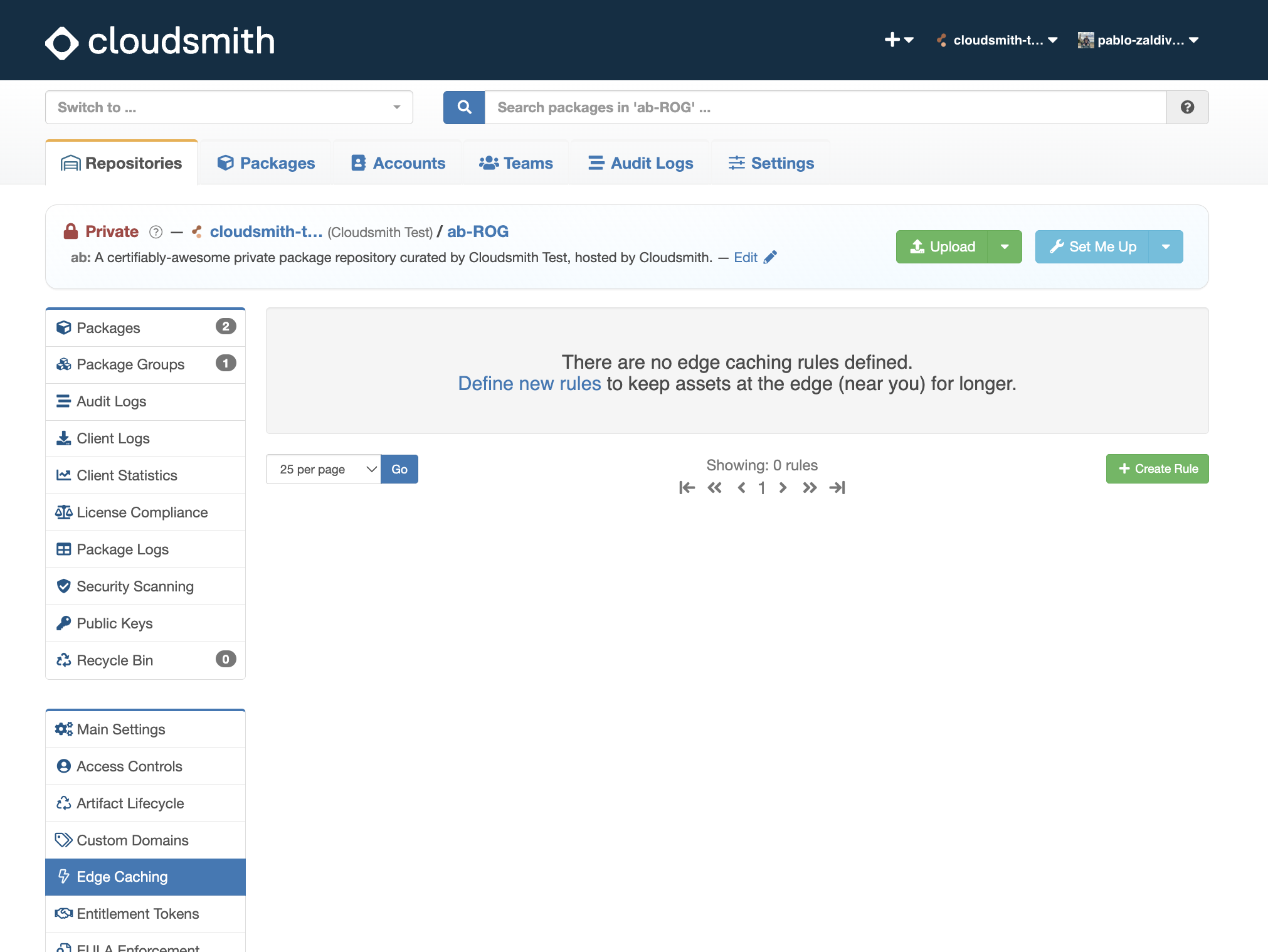Open Security Scanning in the sidebar
The height and width of the screenshot is (952, 1268).
(x=145, y=586)
